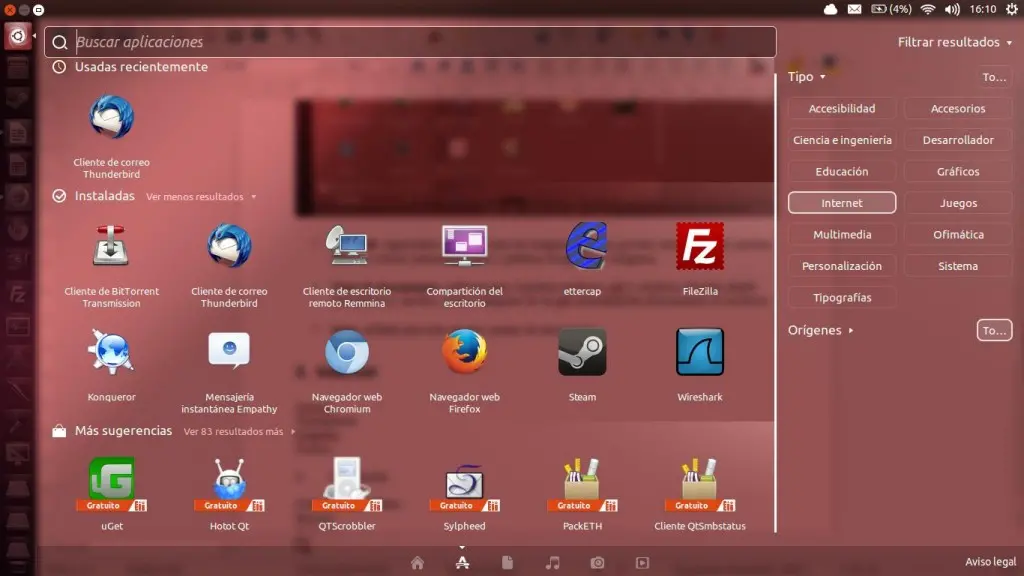Viewport: 1024px width, 576px height.
Task: Open the Aviso legal link
Action: click(990, 562)
